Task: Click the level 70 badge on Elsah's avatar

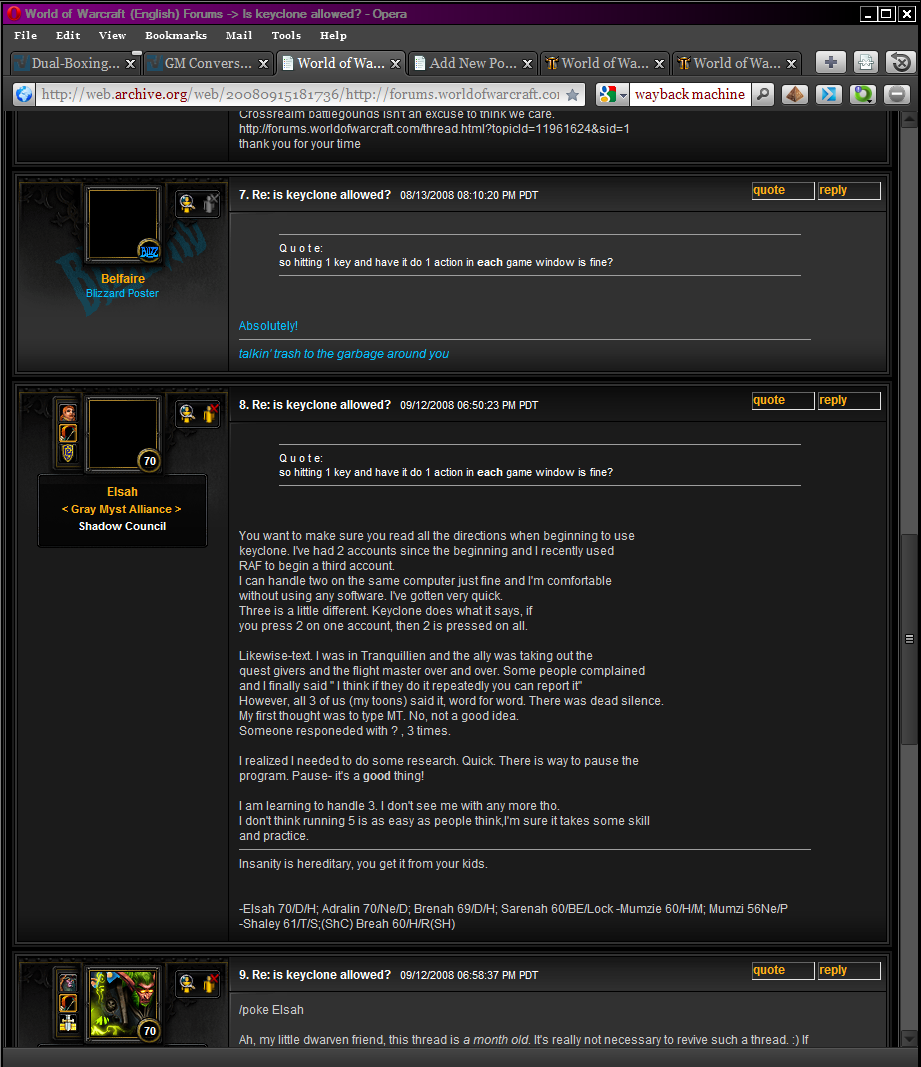Action: pos(149,461)
